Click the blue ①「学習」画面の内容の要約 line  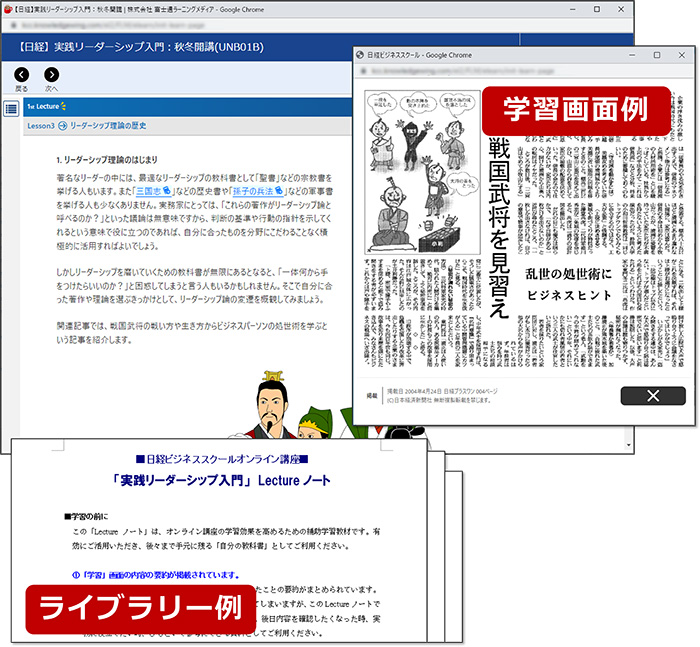click(x=156, y=575)
